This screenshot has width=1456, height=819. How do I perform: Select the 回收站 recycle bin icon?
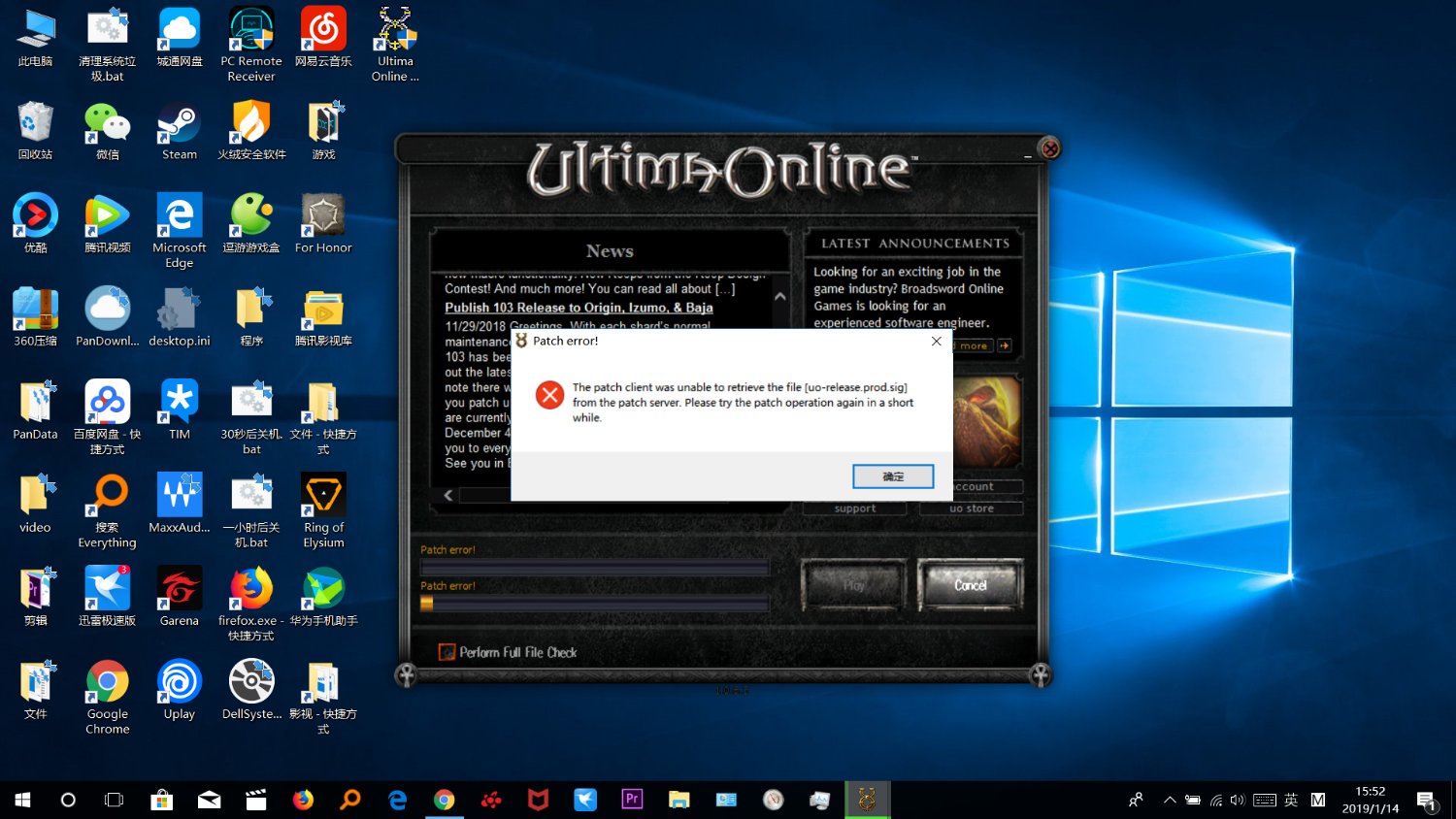click(x=36, y=131)
